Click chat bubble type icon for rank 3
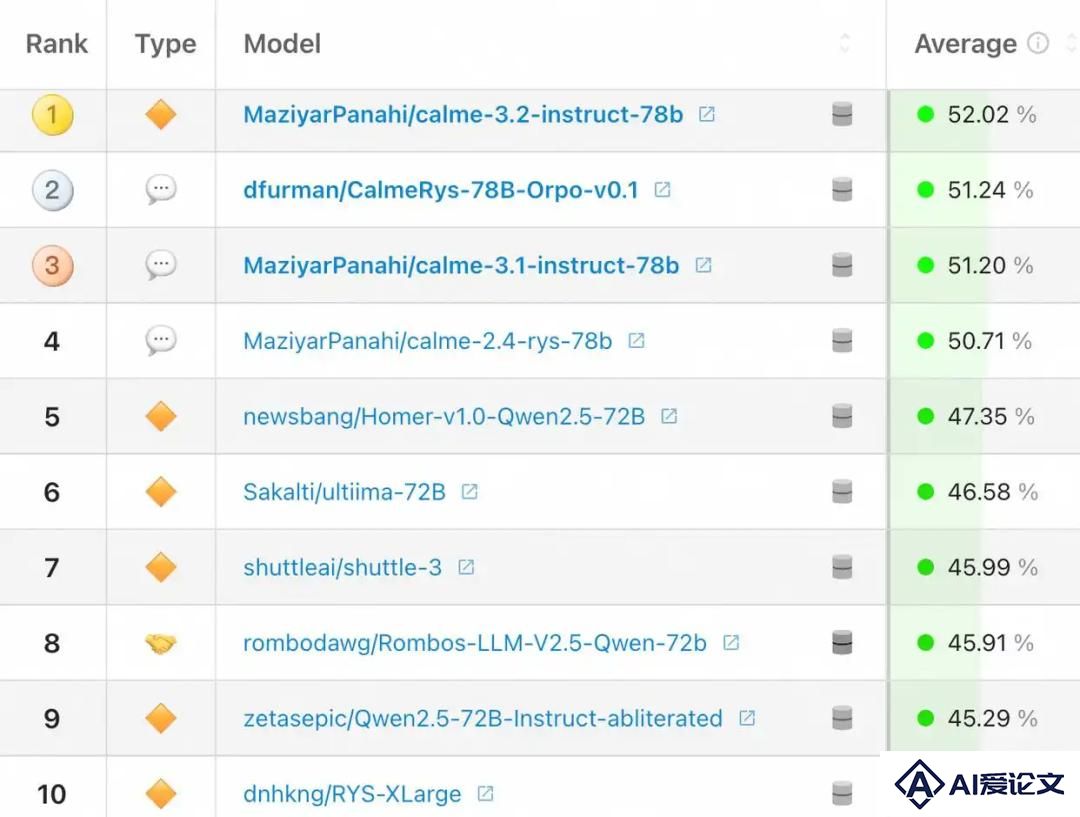Image resolution: width=1080 pixels, height=817 pixels. 161,265
